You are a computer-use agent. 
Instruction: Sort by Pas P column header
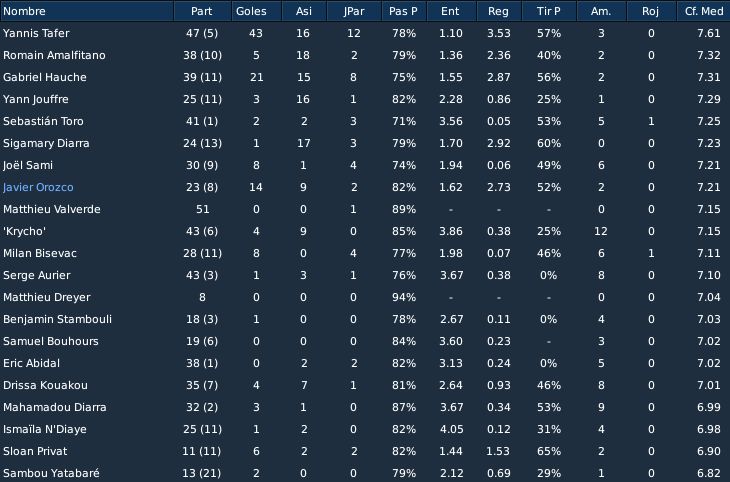[404, 11]
